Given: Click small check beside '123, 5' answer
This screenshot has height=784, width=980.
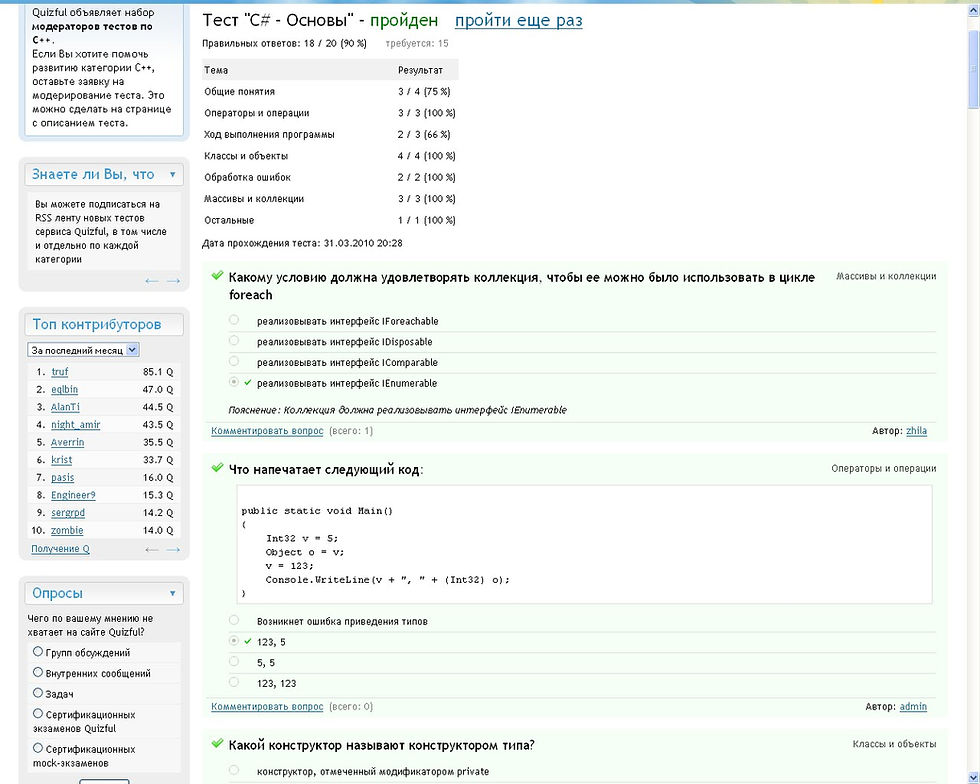Looking at the screenshot, I should [248, 641].
